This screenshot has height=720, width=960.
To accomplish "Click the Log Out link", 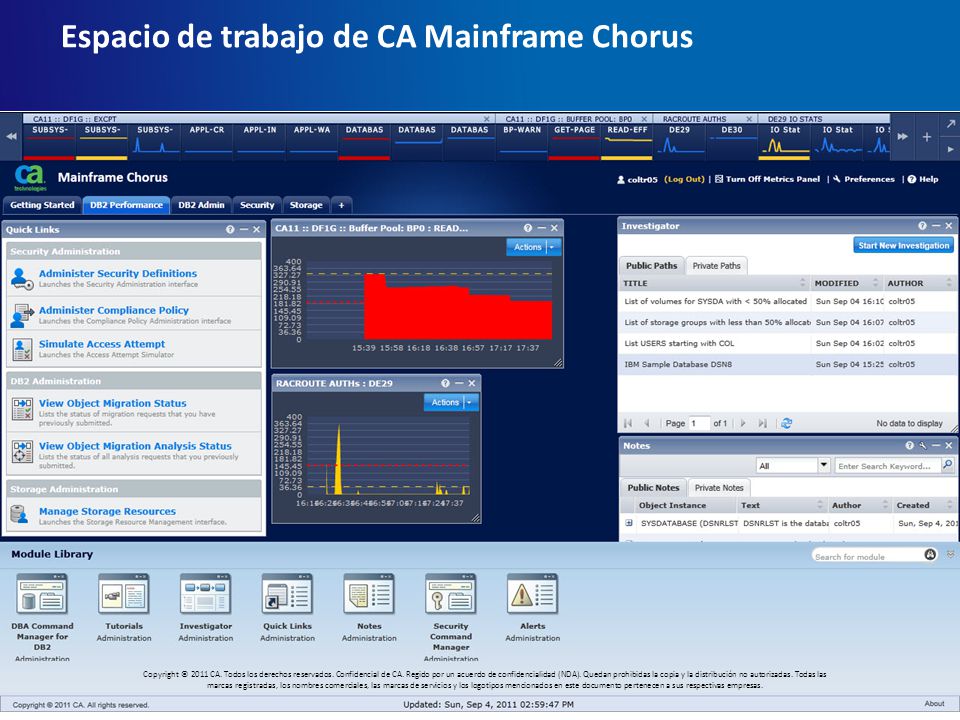I will pos(684,179).
